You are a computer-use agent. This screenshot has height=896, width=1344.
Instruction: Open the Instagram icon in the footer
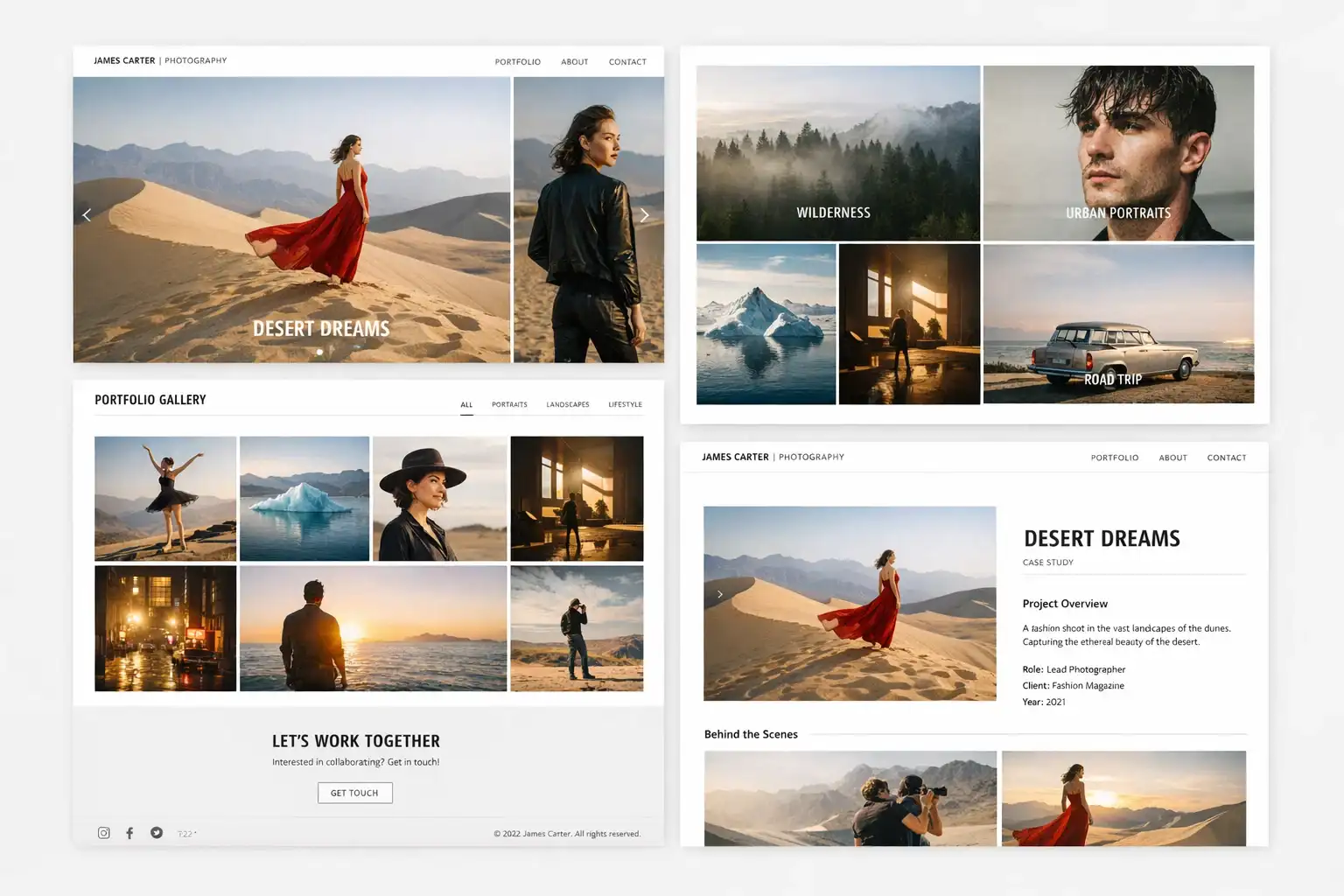104,833
